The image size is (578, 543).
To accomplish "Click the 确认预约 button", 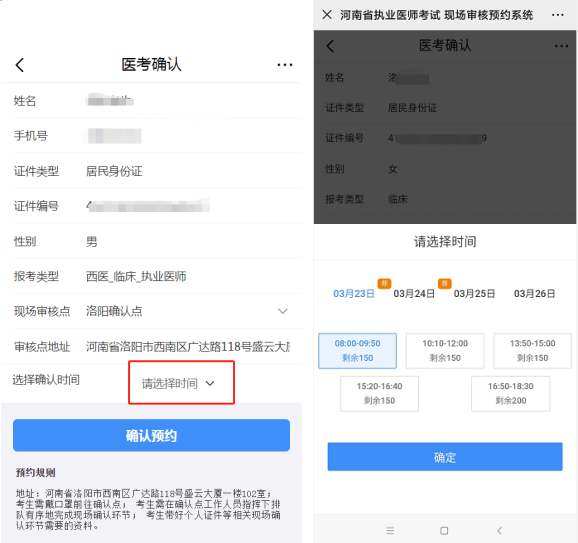I will pos(151,435).
